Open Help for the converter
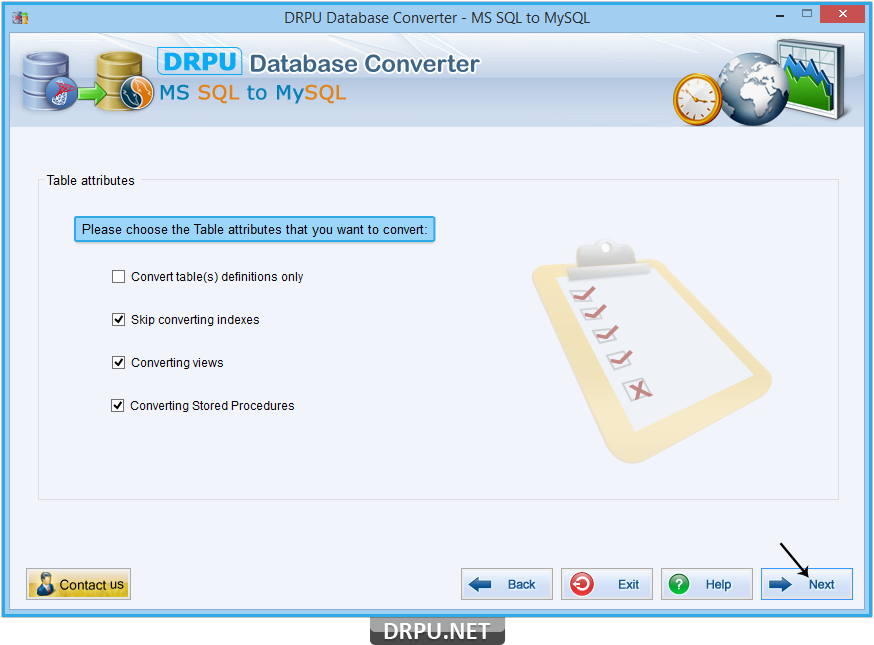The width and height of the screenshot is (874, 645). pyautogui.click(x=707, y=584)
